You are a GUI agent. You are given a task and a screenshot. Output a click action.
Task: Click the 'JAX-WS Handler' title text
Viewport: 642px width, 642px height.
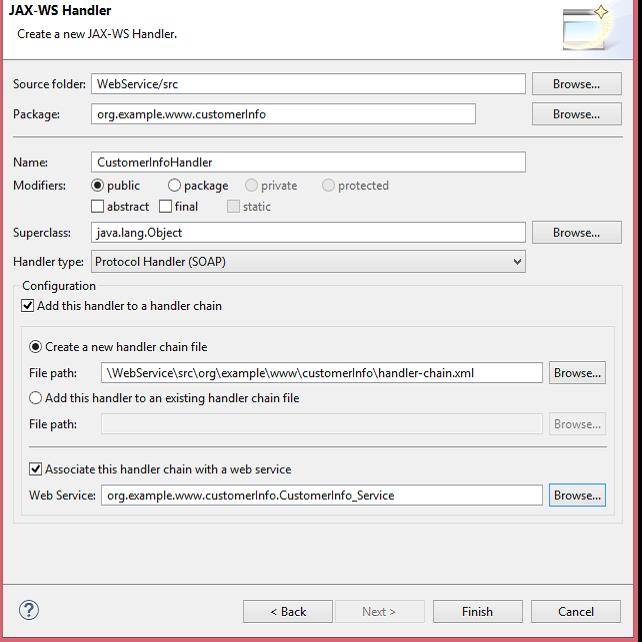pos(60,10)
